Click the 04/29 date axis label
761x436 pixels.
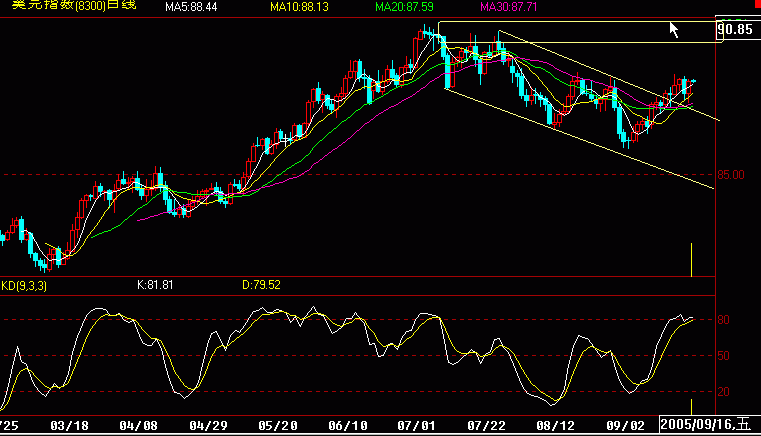pos(208,426)
